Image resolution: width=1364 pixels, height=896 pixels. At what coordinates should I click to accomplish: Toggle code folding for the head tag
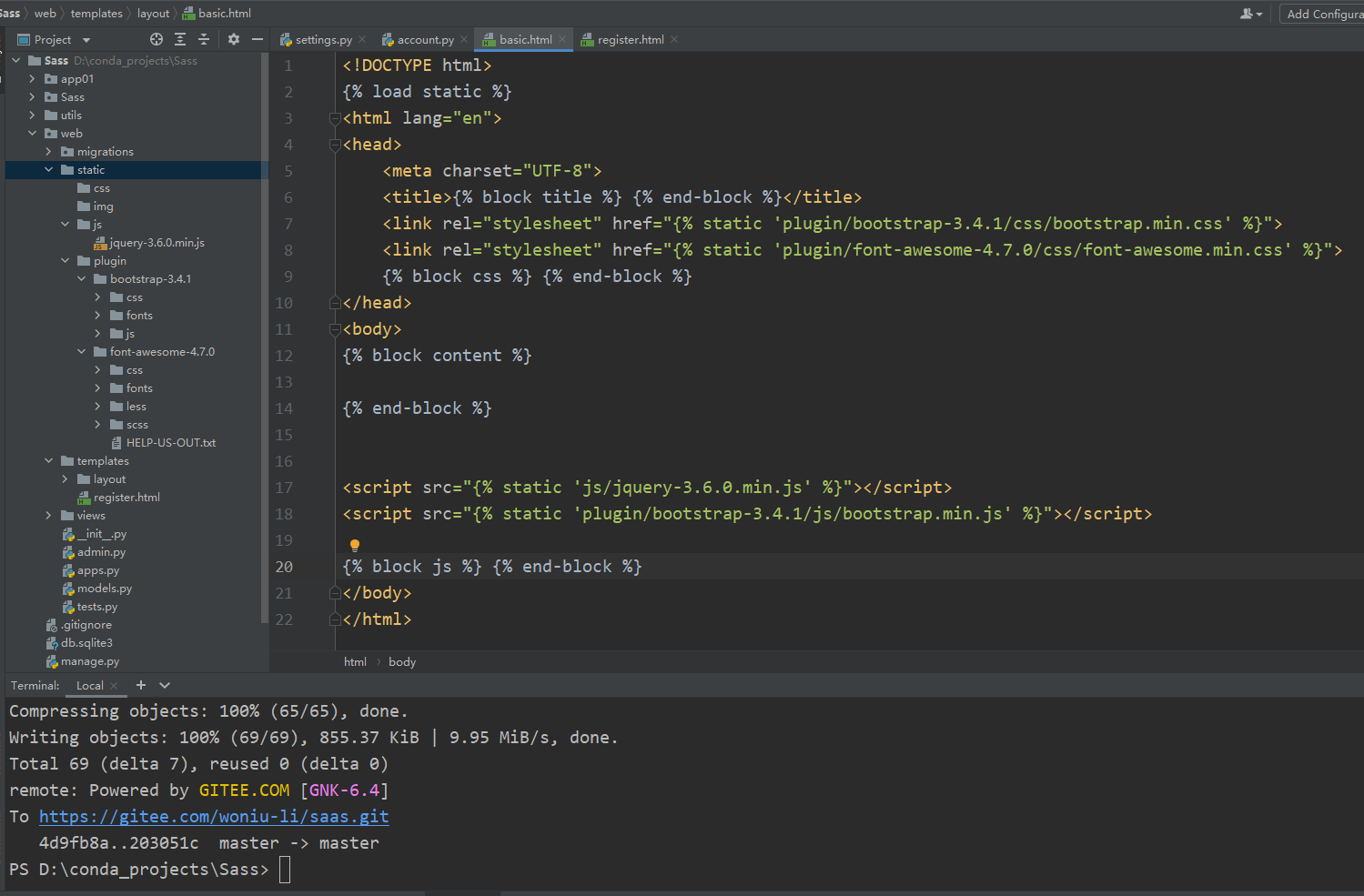(335, 145)
